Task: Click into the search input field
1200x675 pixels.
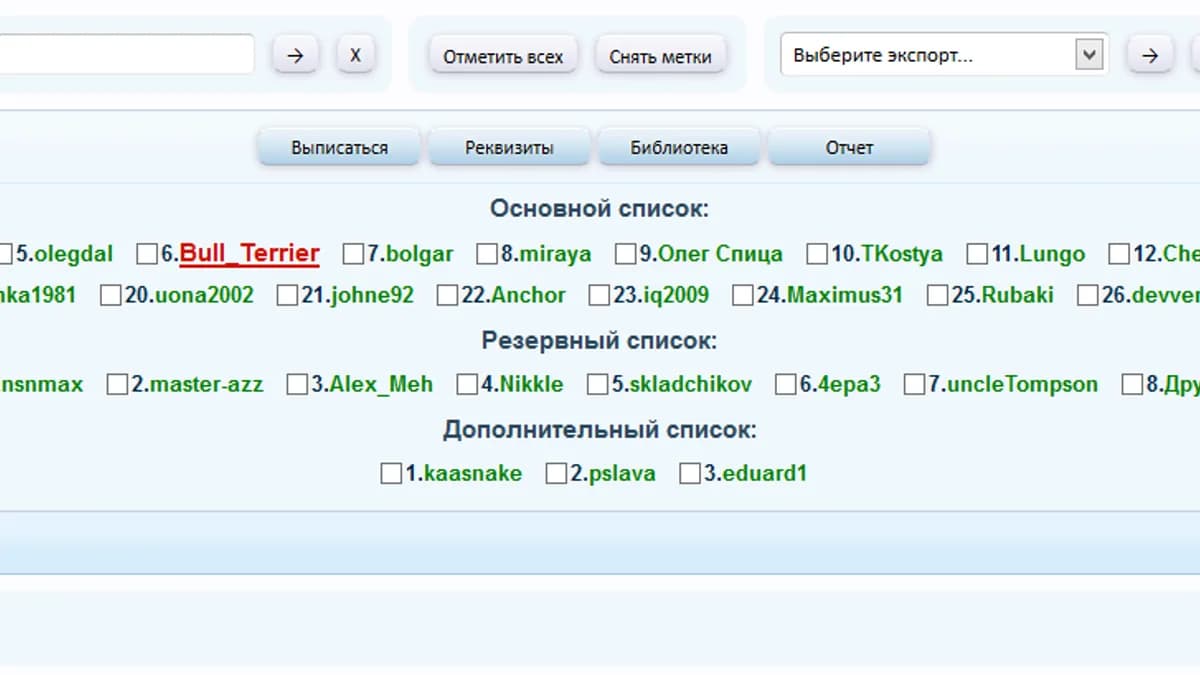Action: (x=126, y=55)
